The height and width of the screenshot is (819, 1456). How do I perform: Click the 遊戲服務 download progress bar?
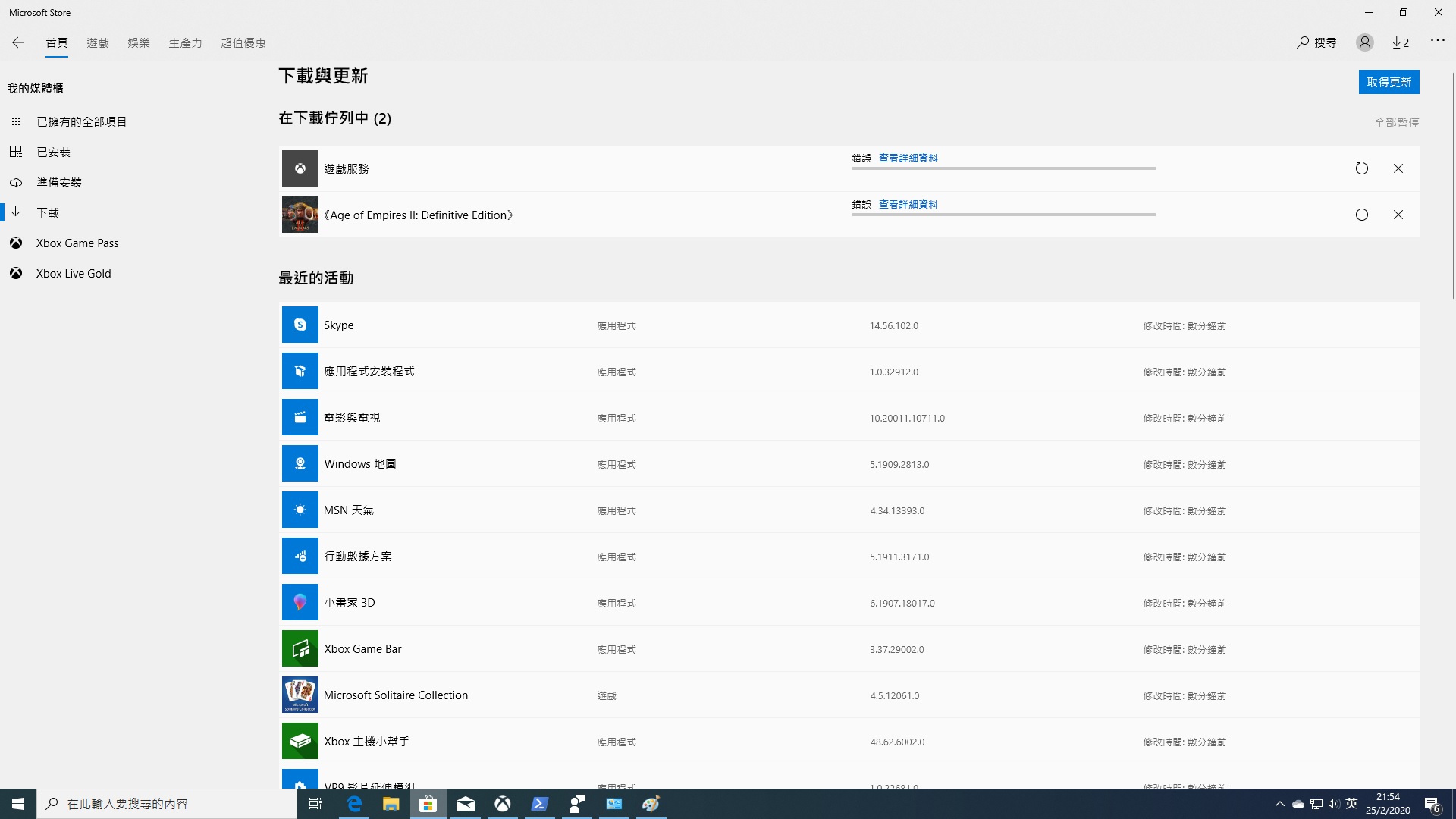point(1003,168)
